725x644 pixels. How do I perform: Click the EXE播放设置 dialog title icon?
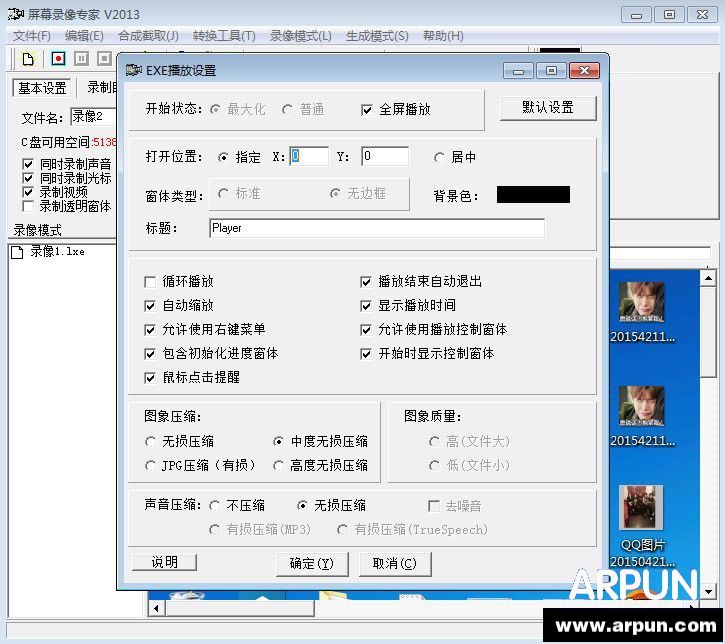click(133, 71)
